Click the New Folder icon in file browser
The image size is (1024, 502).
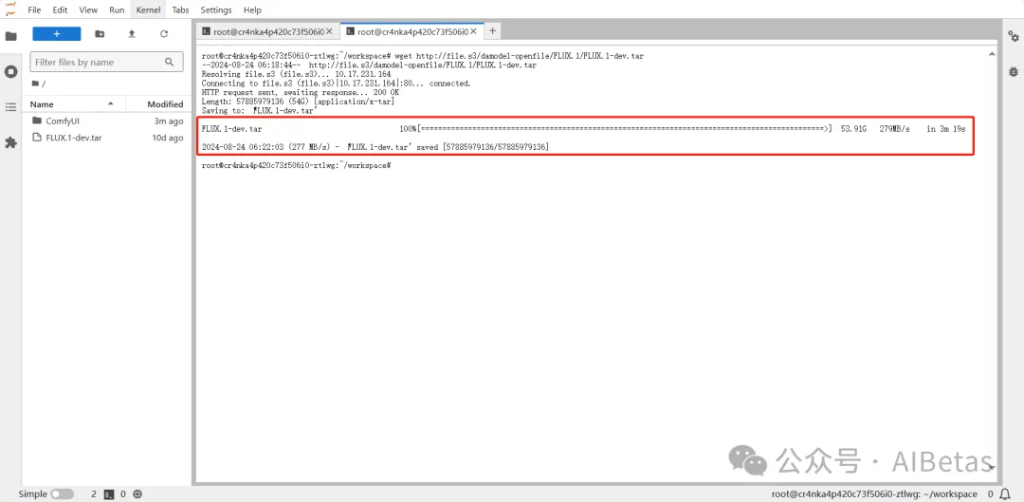[x=99, y=34]
